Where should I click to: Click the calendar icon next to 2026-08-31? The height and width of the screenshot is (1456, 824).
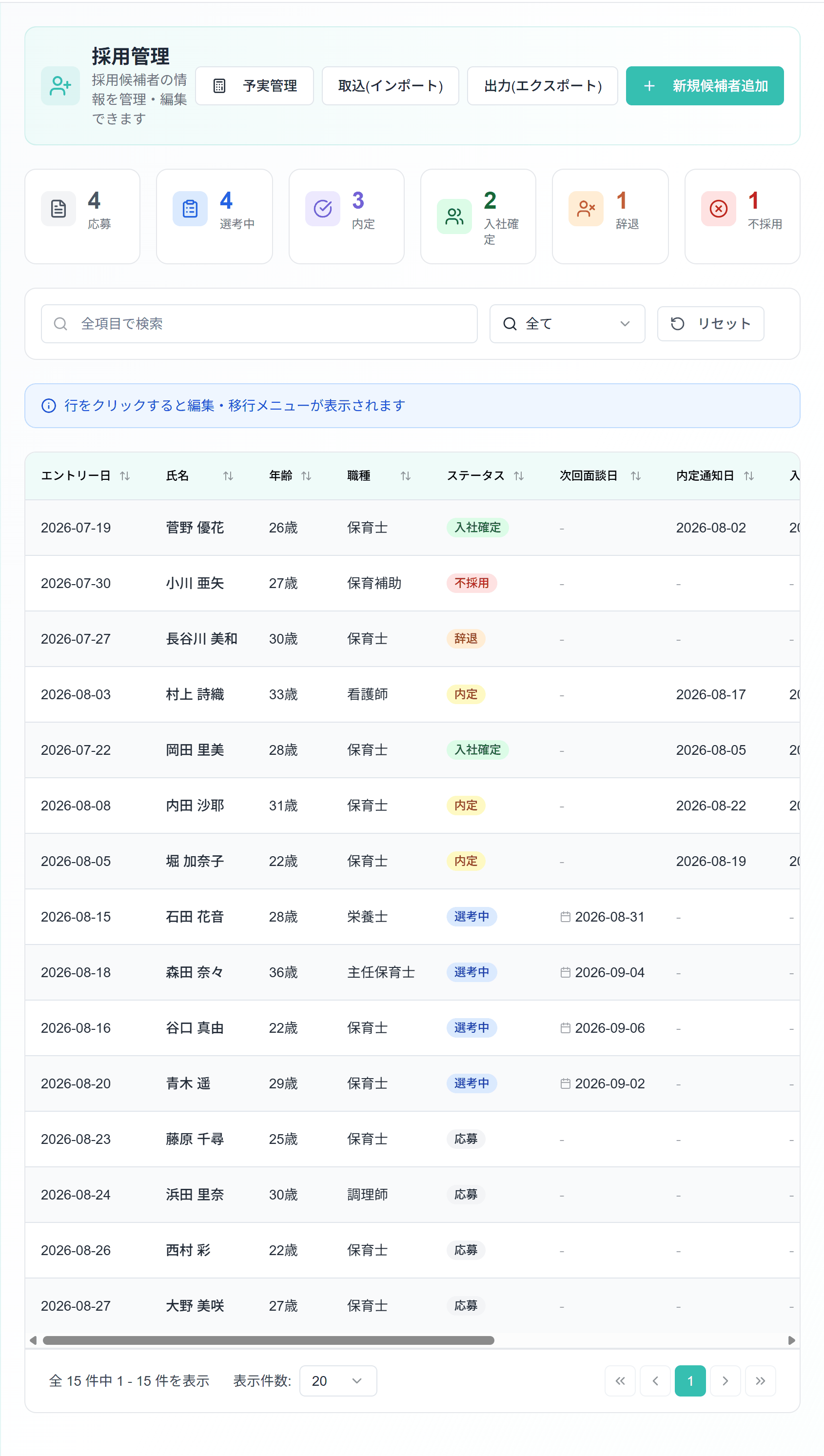tap(565, 917)
